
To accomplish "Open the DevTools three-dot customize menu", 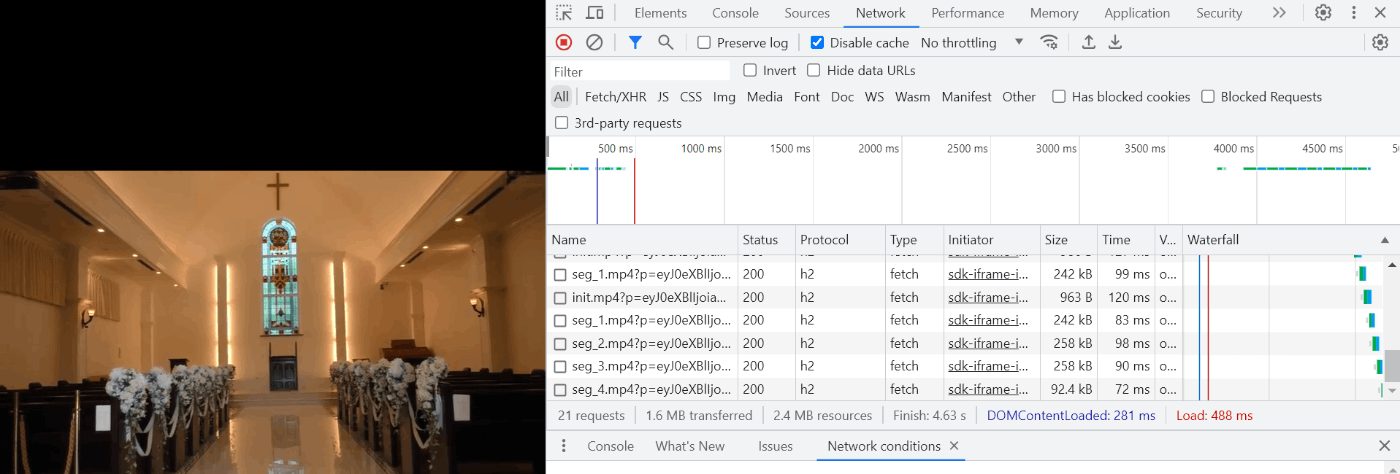I will [1354, 13].
